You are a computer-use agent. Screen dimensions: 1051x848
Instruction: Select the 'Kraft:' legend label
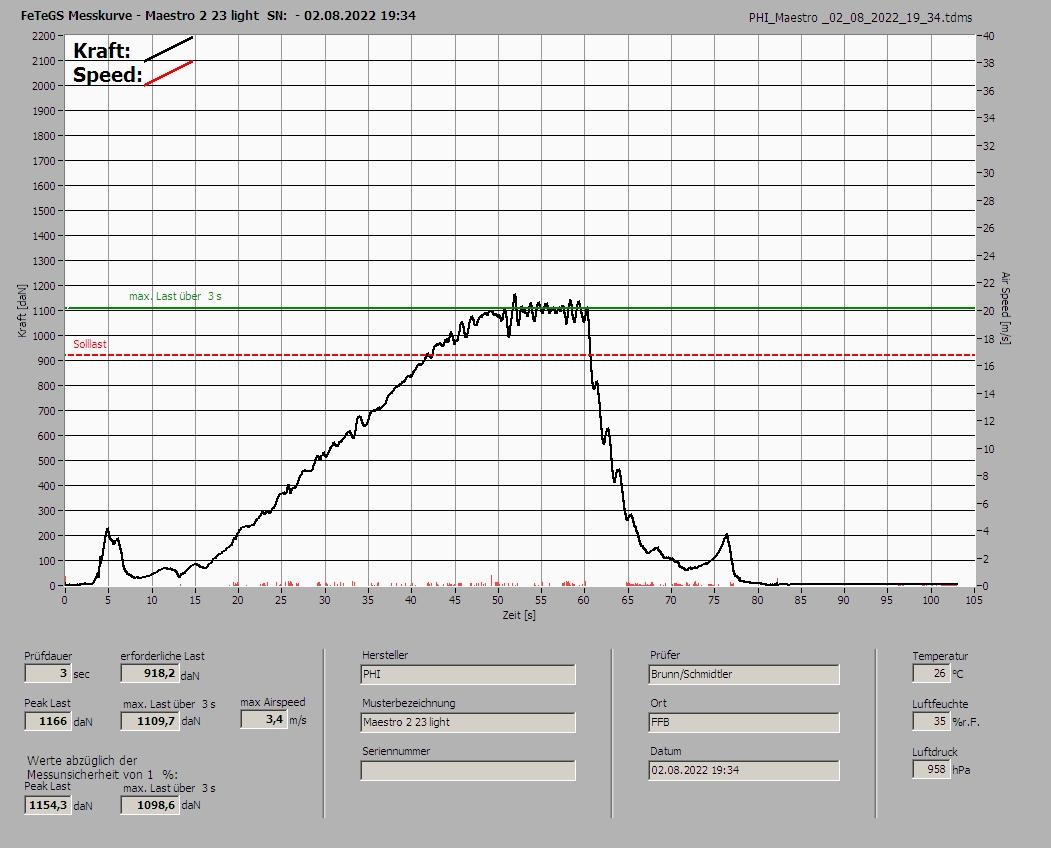click(102, 51)
